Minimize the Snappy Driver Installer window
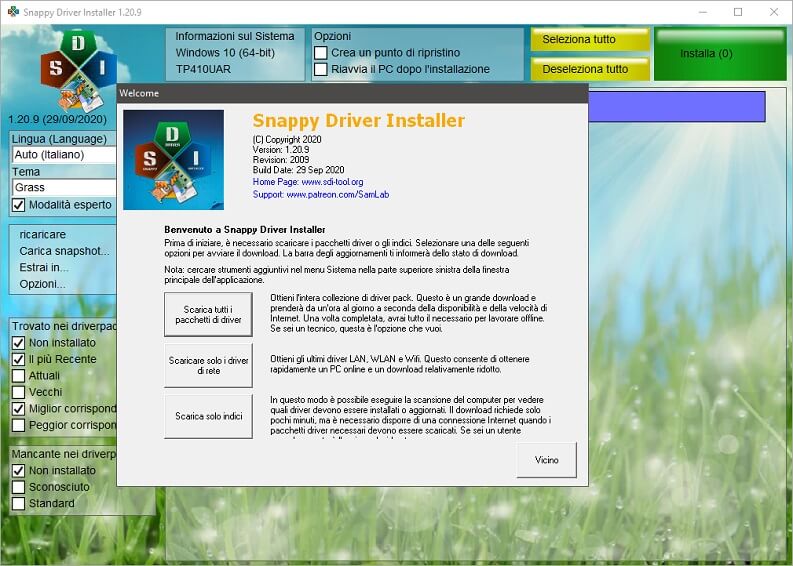 point(702,12)
